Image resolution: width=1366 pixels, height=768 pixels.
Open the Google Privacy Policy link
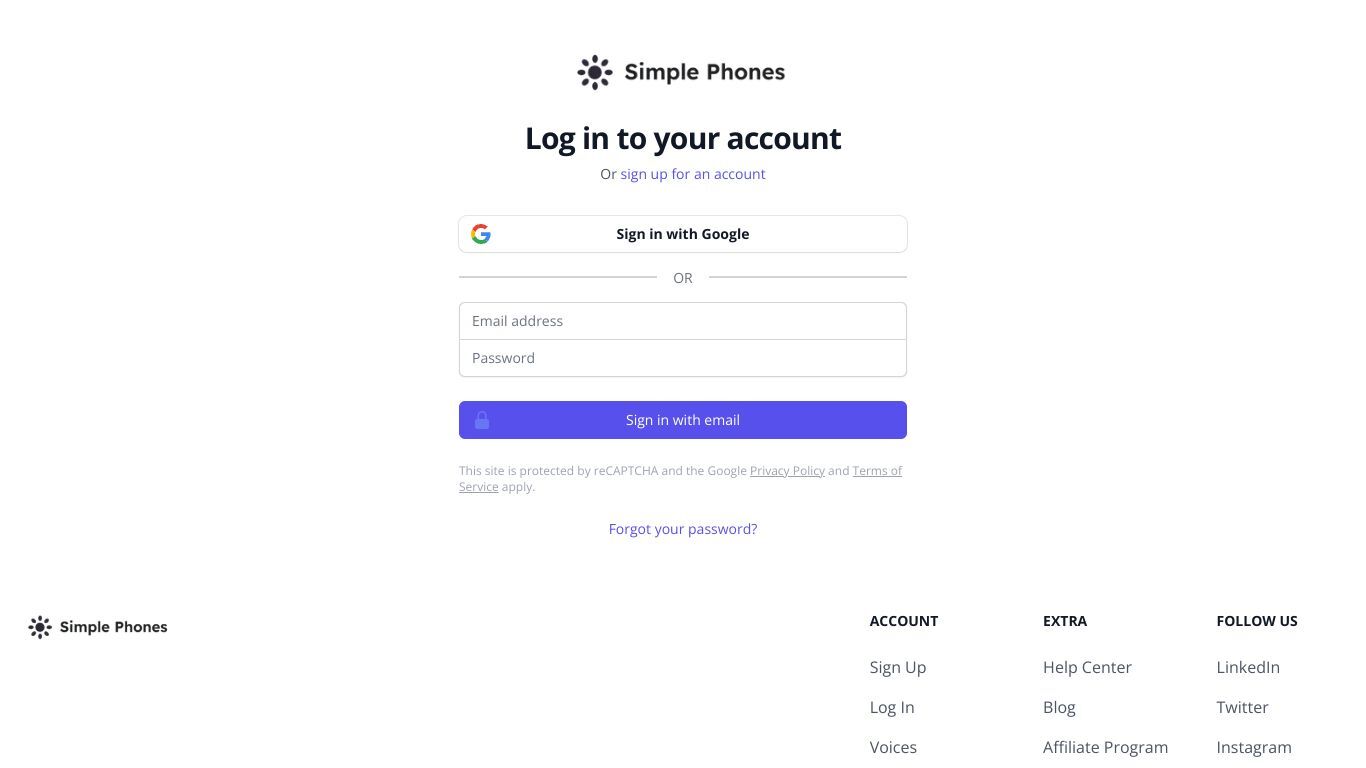tap(787, 471)
